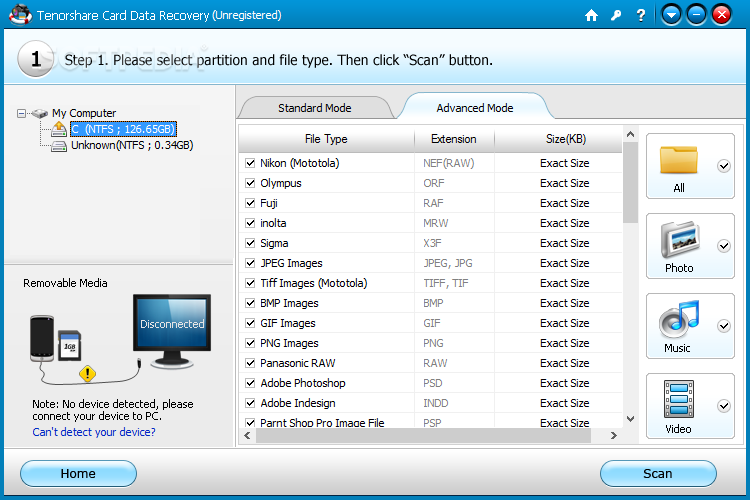
Task: Open the blue dropdown arrow menu button
Action: [x=672, y=15]
